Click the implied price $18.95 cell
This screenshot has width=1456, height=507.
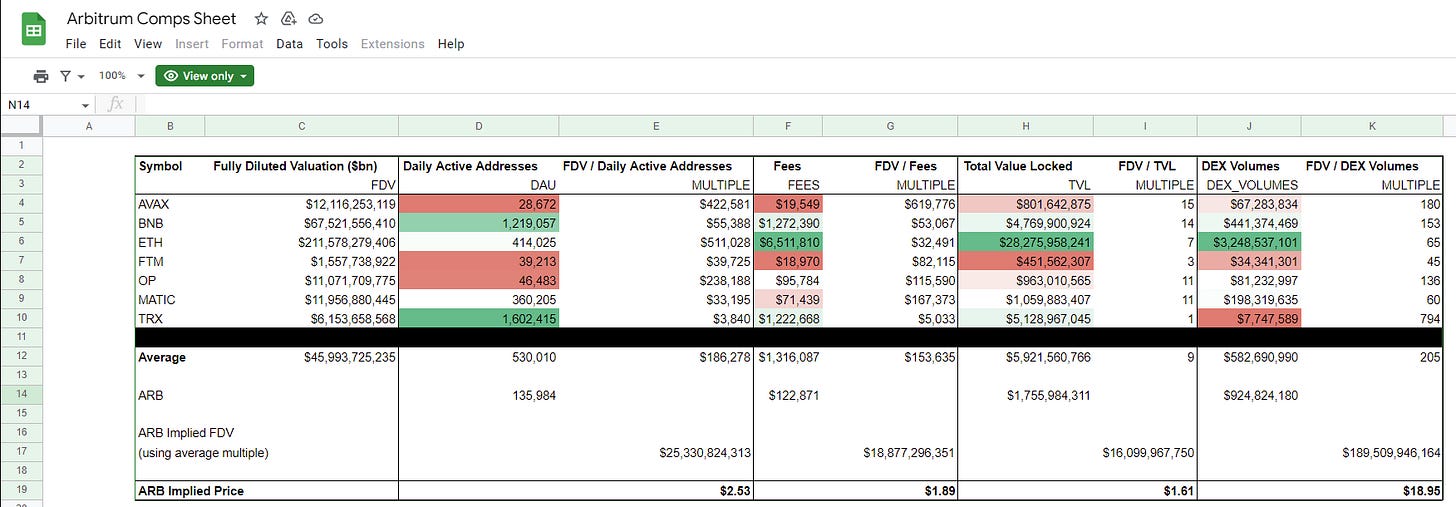(1373, 491)
